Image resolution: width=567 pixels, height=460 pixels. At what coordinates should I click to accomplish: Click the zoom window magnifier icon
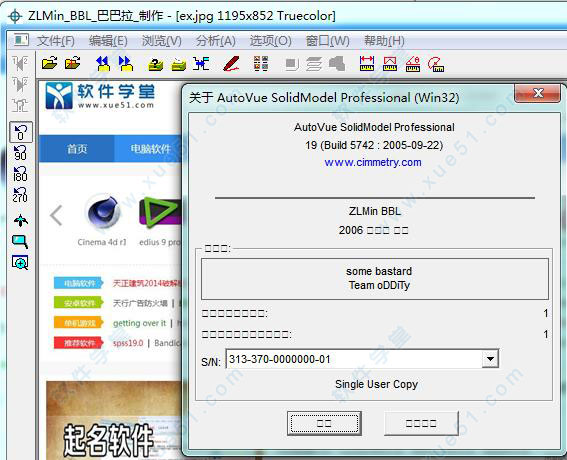(20, 241)
